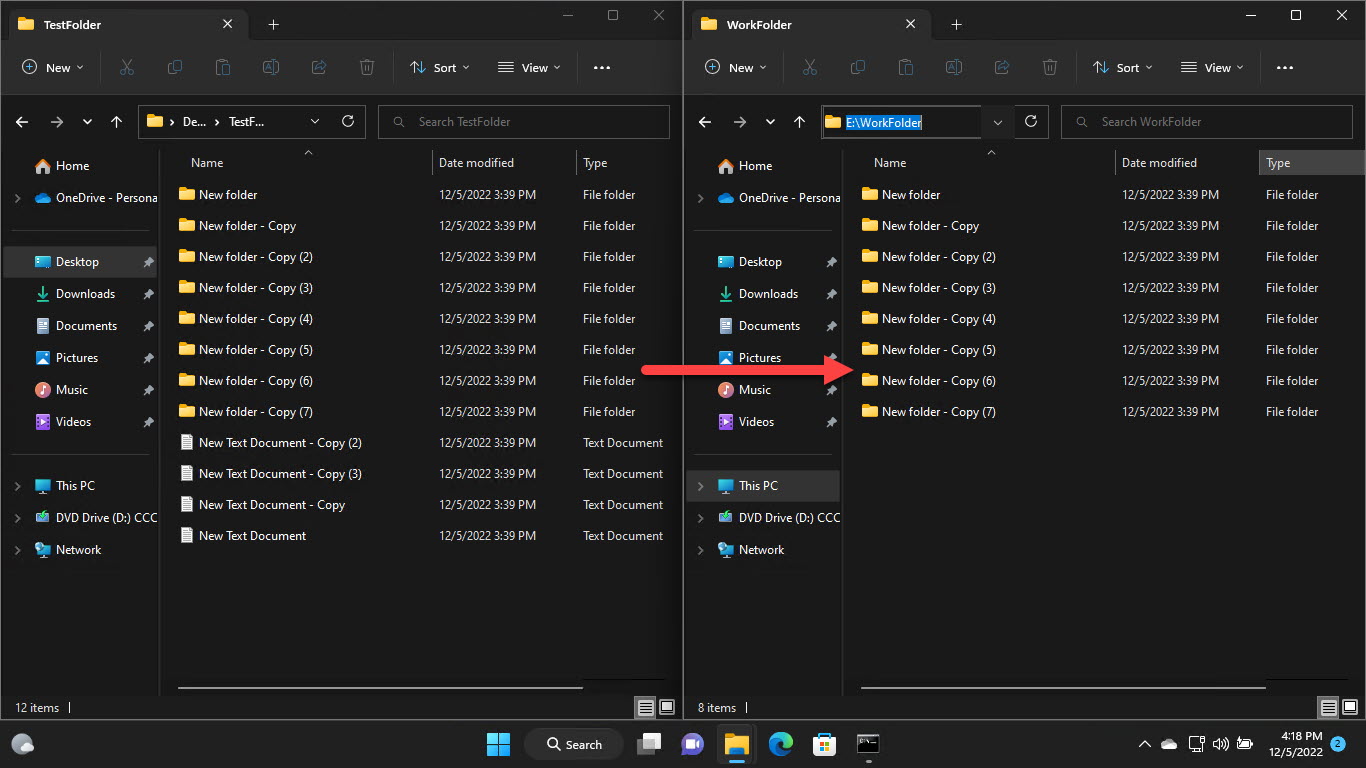1366x768 pixels.
Task: Switch TestFolder to details view layout
Action: pos(646,707)
